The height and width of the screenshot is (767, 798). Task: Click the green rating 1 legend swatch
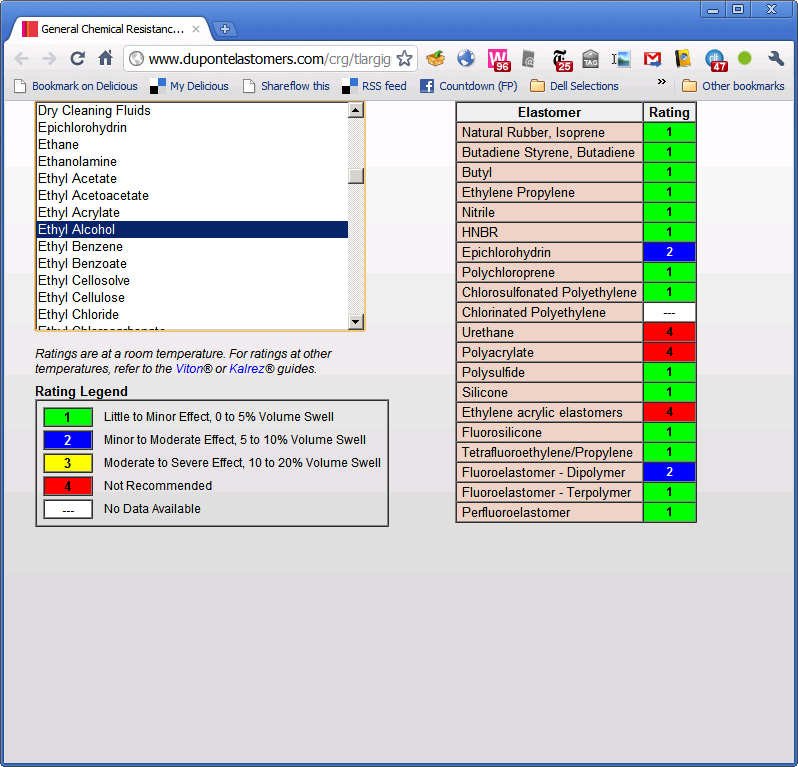(x=68, y=417)
